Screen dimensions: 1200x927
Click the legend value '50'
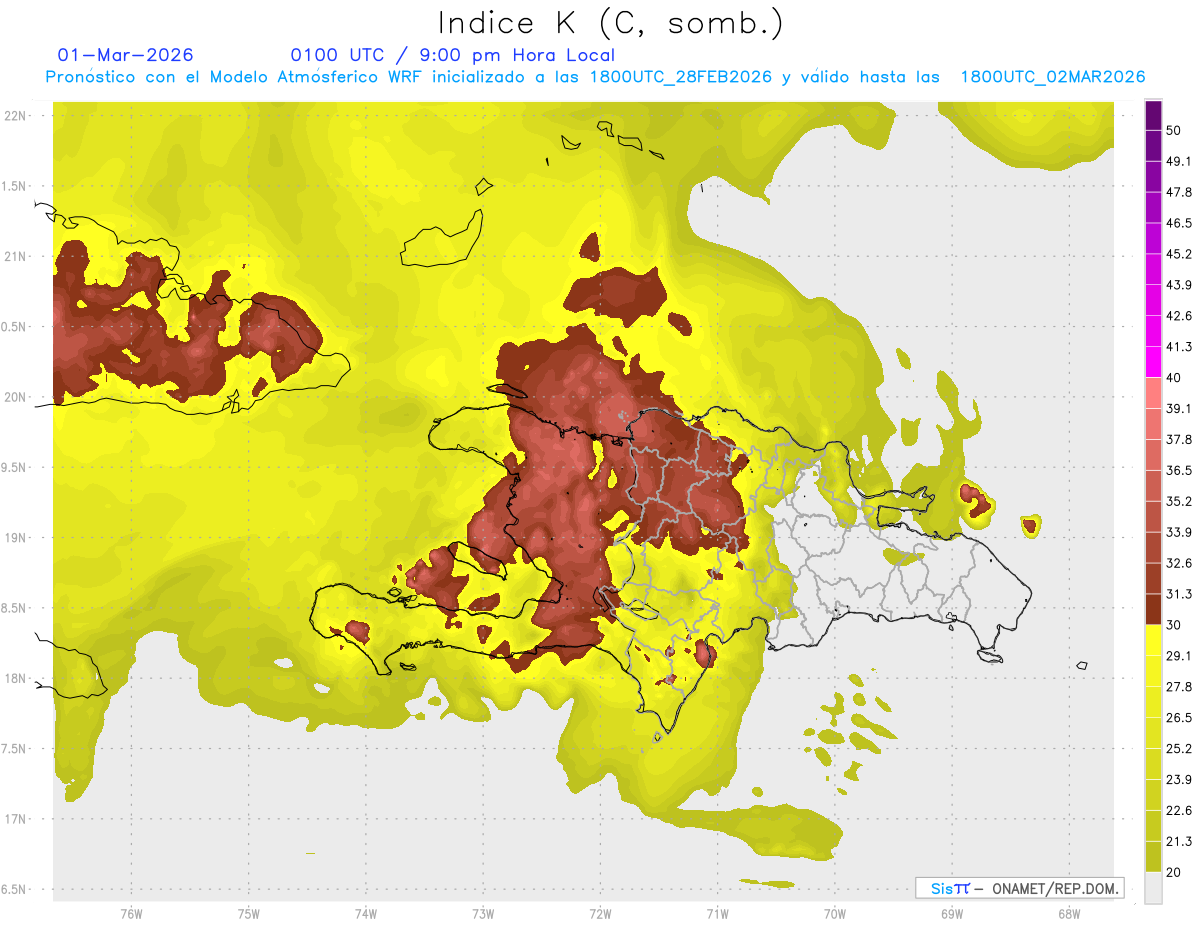click(x=1175, y=130)
